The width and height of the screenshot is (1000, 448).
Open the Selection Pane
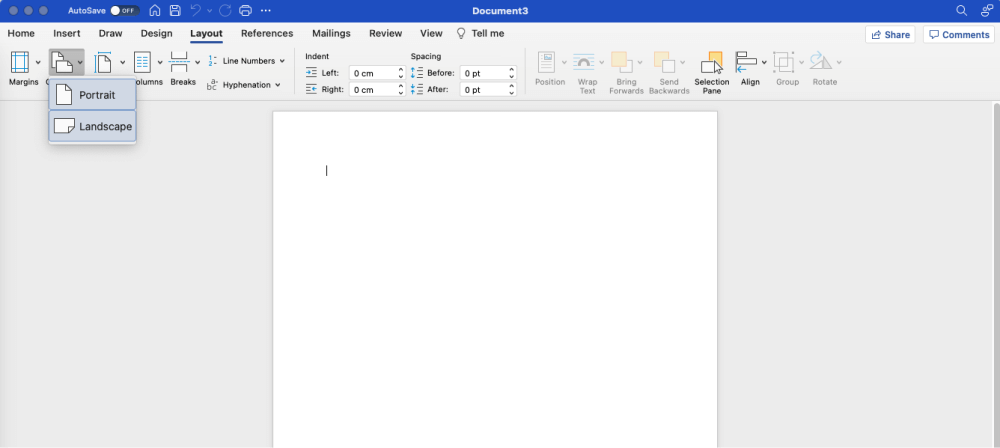coord(712,73)
